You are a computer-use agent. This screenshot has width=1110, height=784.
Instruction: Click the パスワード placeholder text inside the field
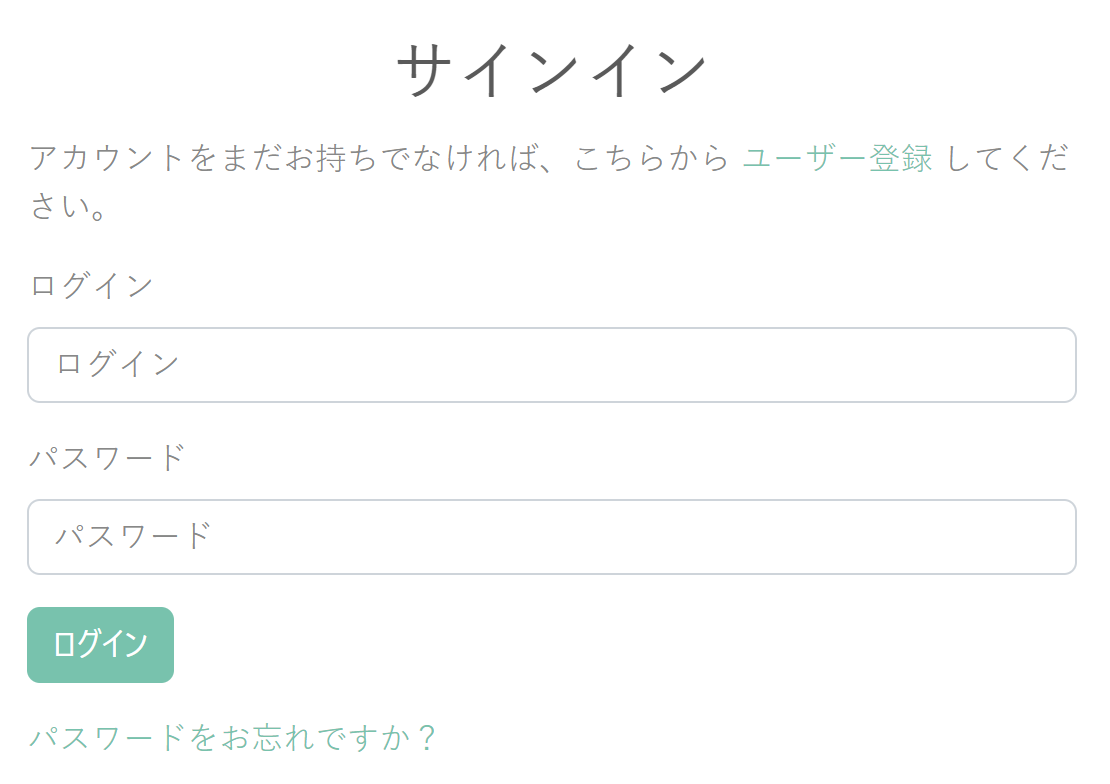[133, 536]
